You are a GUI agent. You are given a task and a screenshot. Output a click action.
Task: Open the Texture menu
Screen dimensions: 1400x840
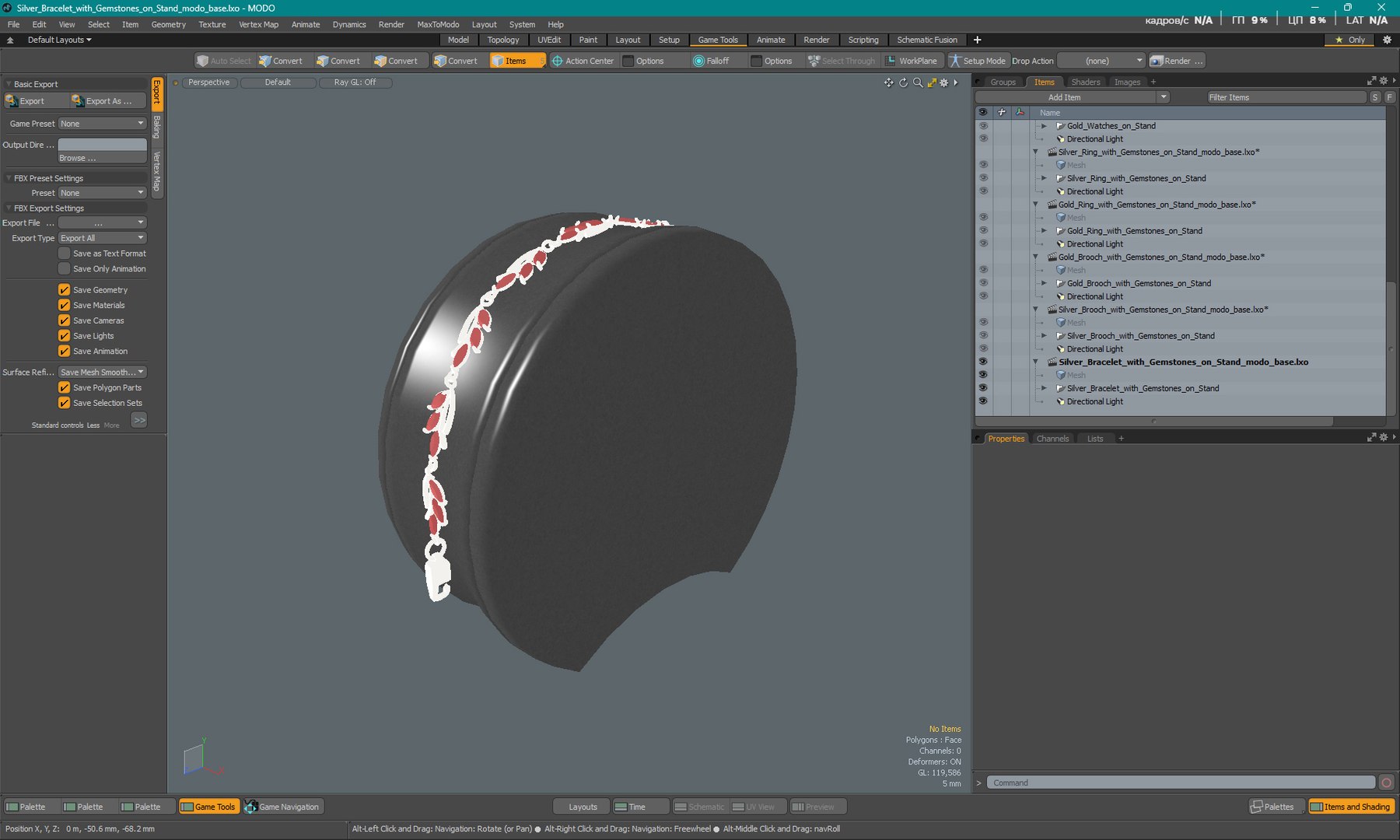(x=212, y=24)
